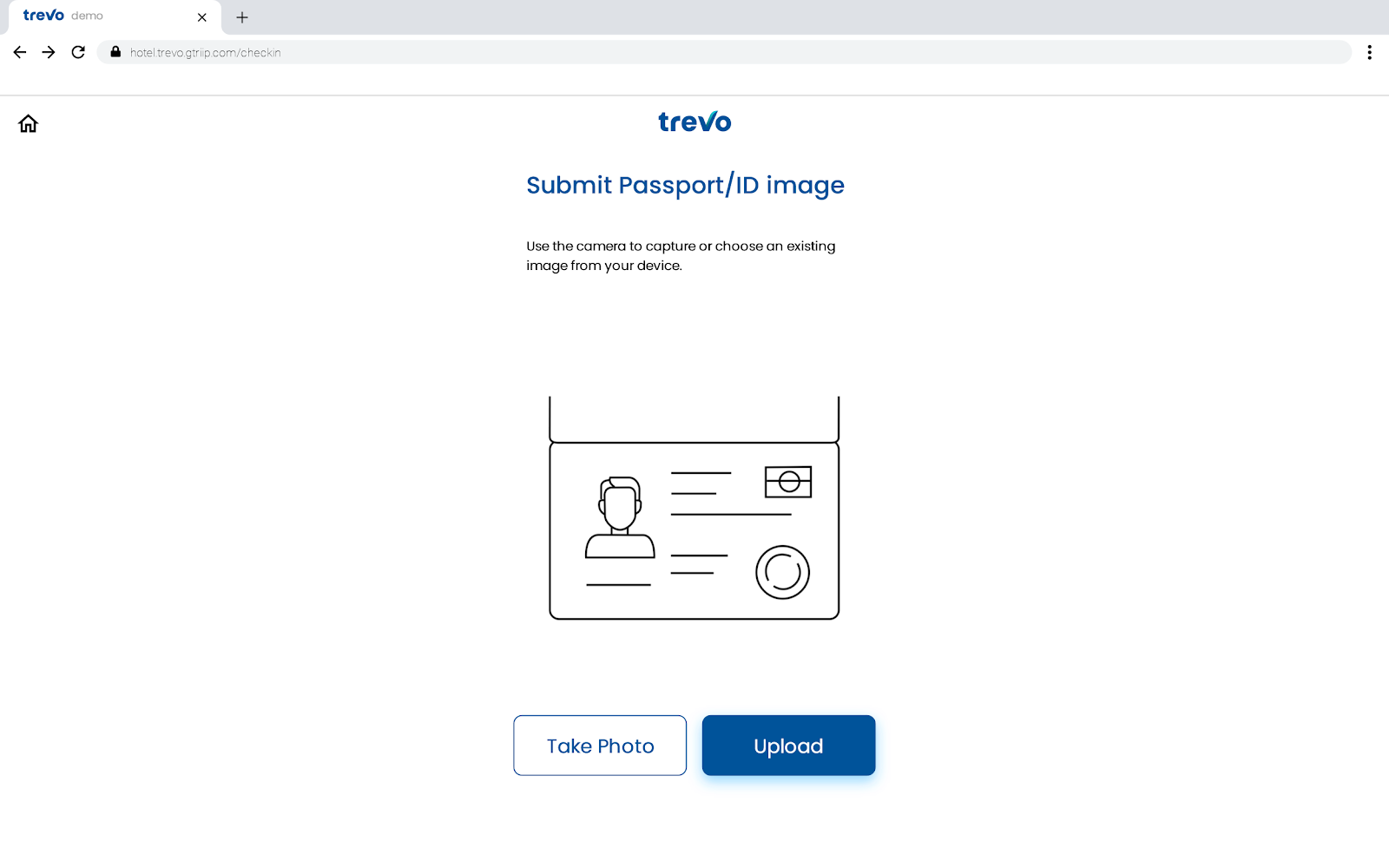This screenshot has height=868, width=1389.
Task: Click the browser back arrow icon
Action: [19, 52]
